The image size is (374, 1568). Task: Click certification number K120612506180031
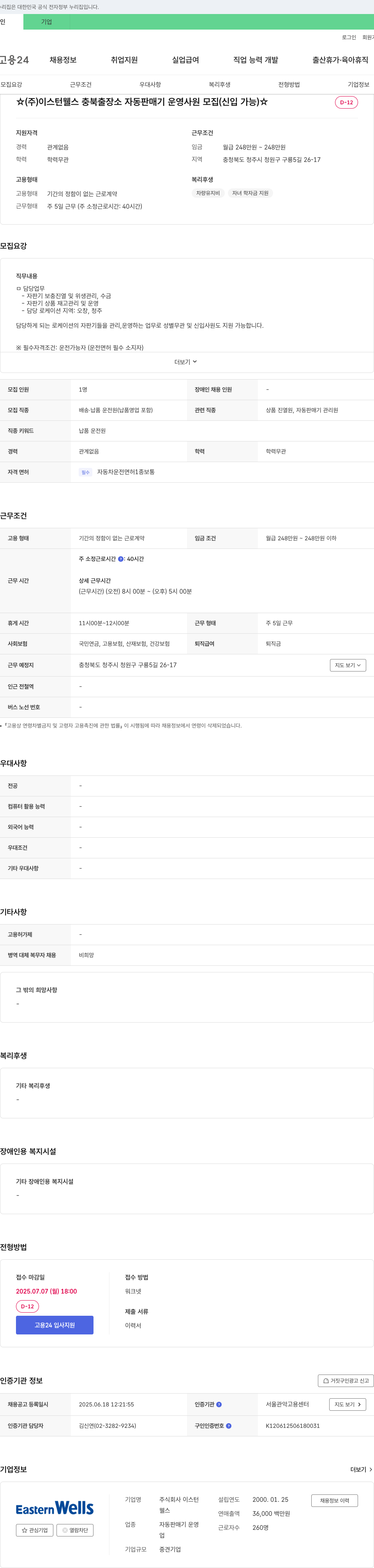tap(292, 1426)
